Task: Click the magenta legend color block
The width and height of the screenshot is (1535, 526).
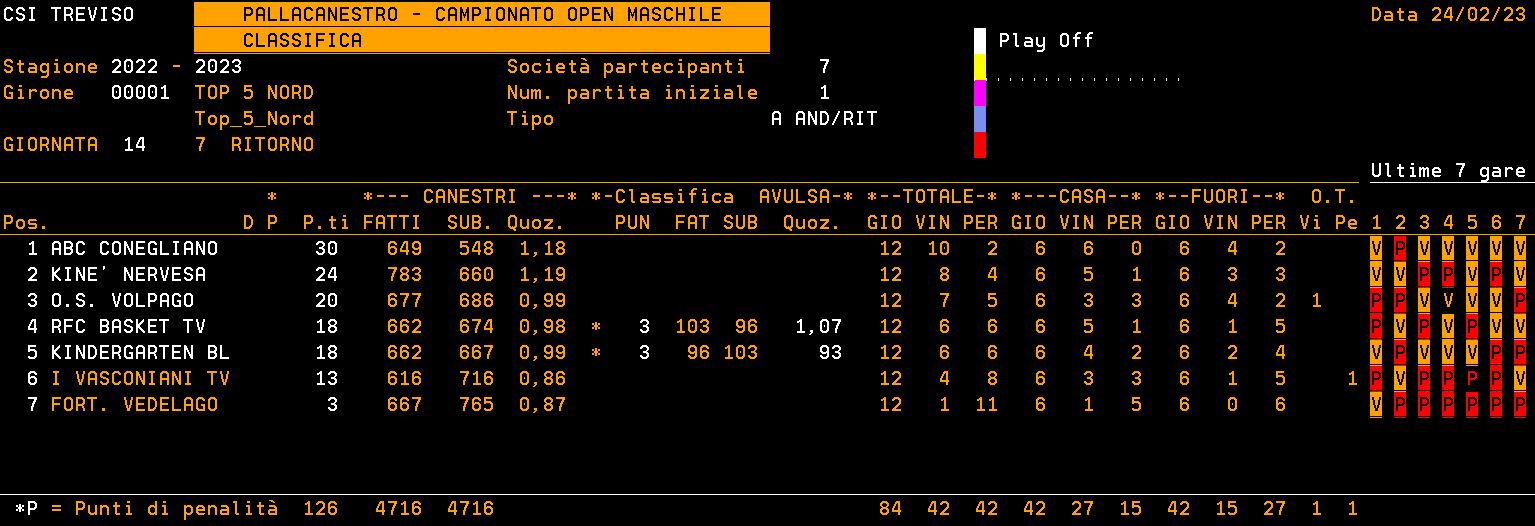Action: [x=980, y=93]
